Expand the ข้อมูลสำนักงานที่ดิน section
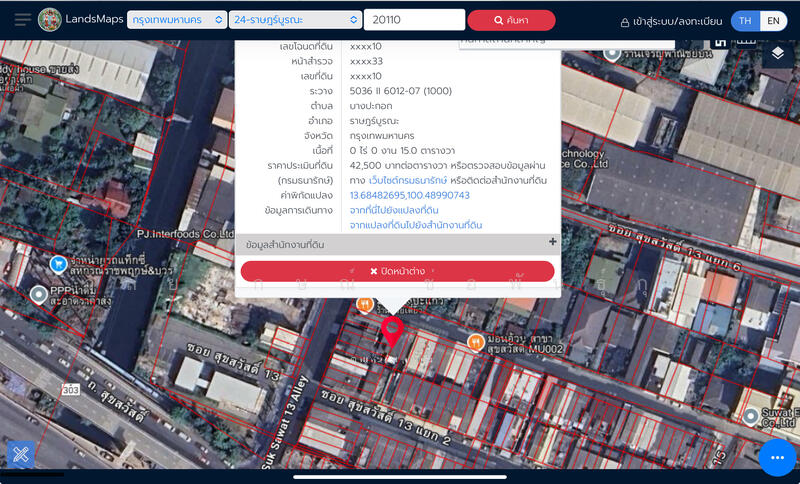 coord(552,243)
